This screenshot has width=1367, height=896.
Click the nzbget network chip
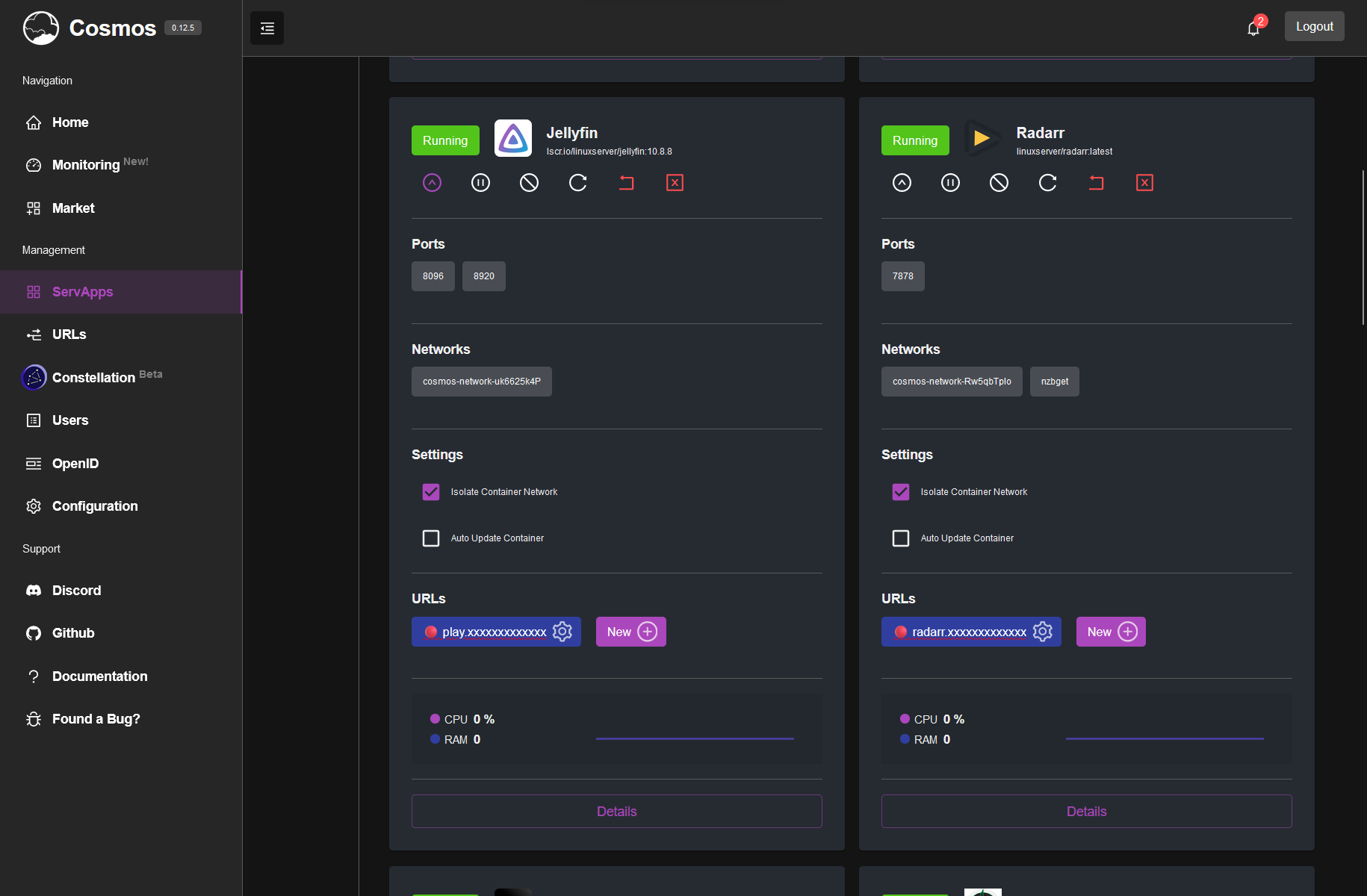point(1055,382)
